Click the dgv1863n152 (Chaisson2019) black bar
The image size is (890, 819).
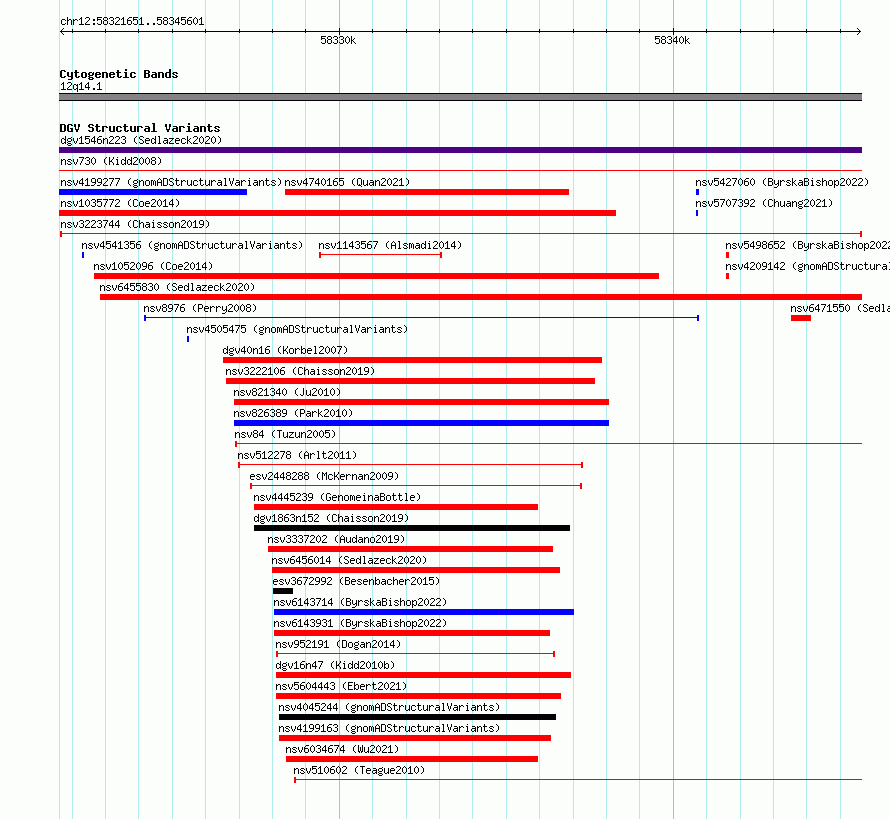[412, 528]
